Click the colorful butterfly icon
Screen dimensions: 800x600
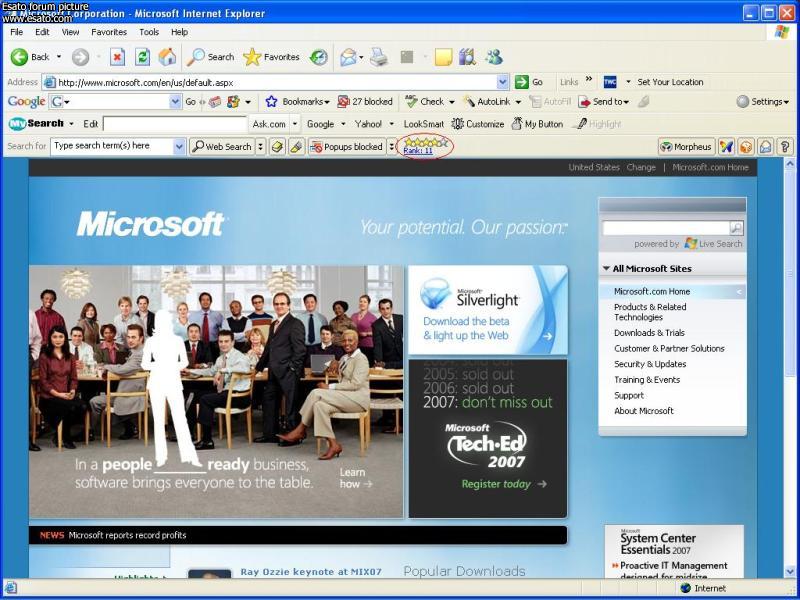pos(727,147)
